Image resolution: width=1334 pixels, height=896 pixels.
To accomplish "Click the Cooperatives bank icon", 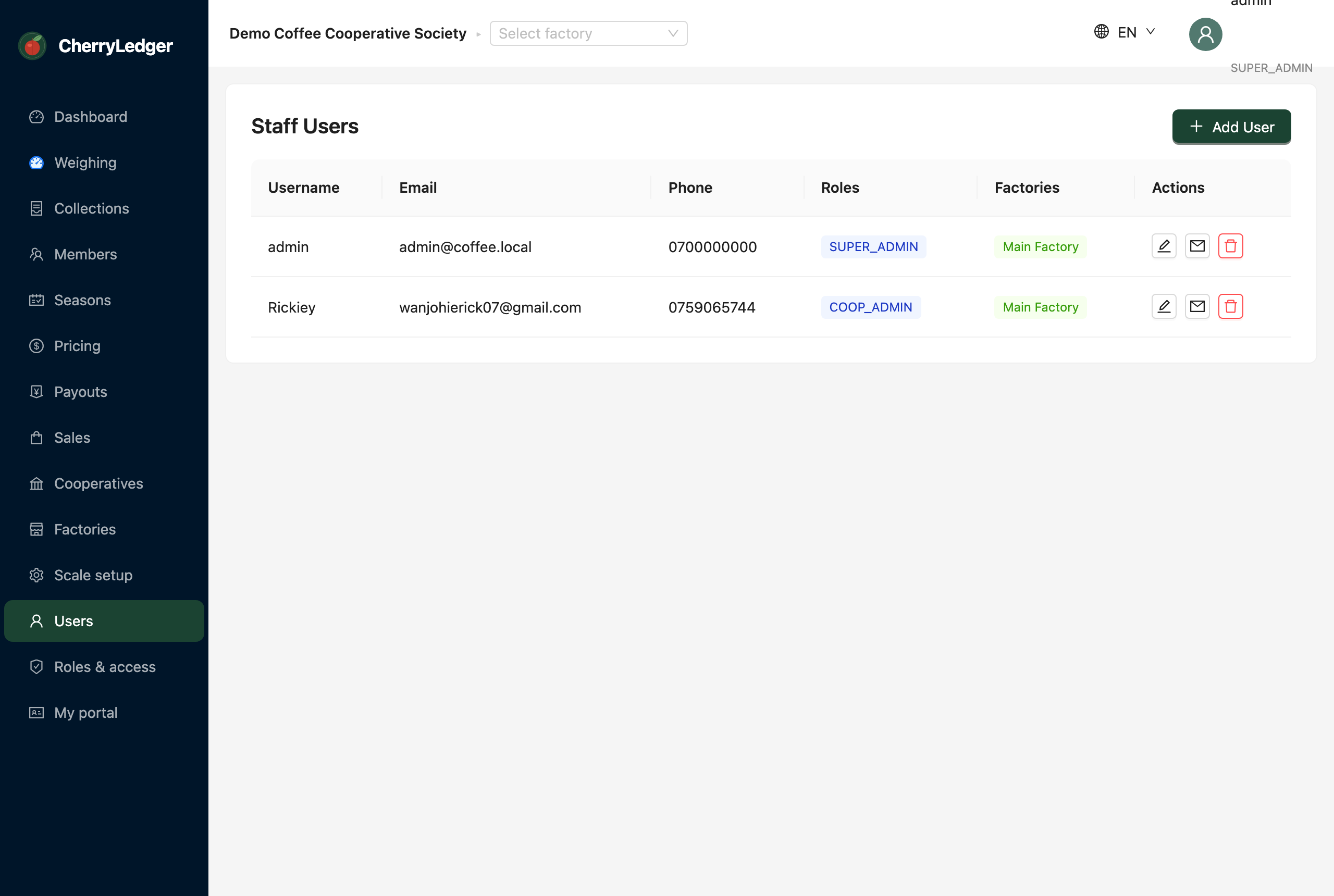I will (x=36, y=483).
